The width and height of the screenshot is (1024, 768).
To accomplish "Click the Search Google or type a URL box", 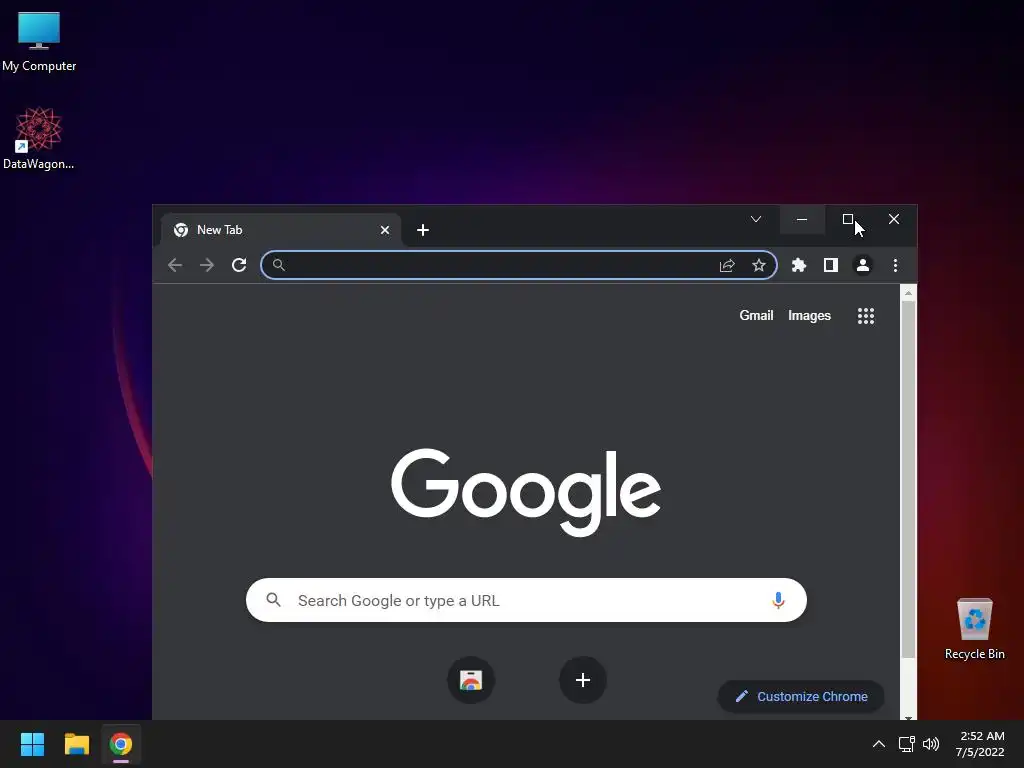I will 526,600.
